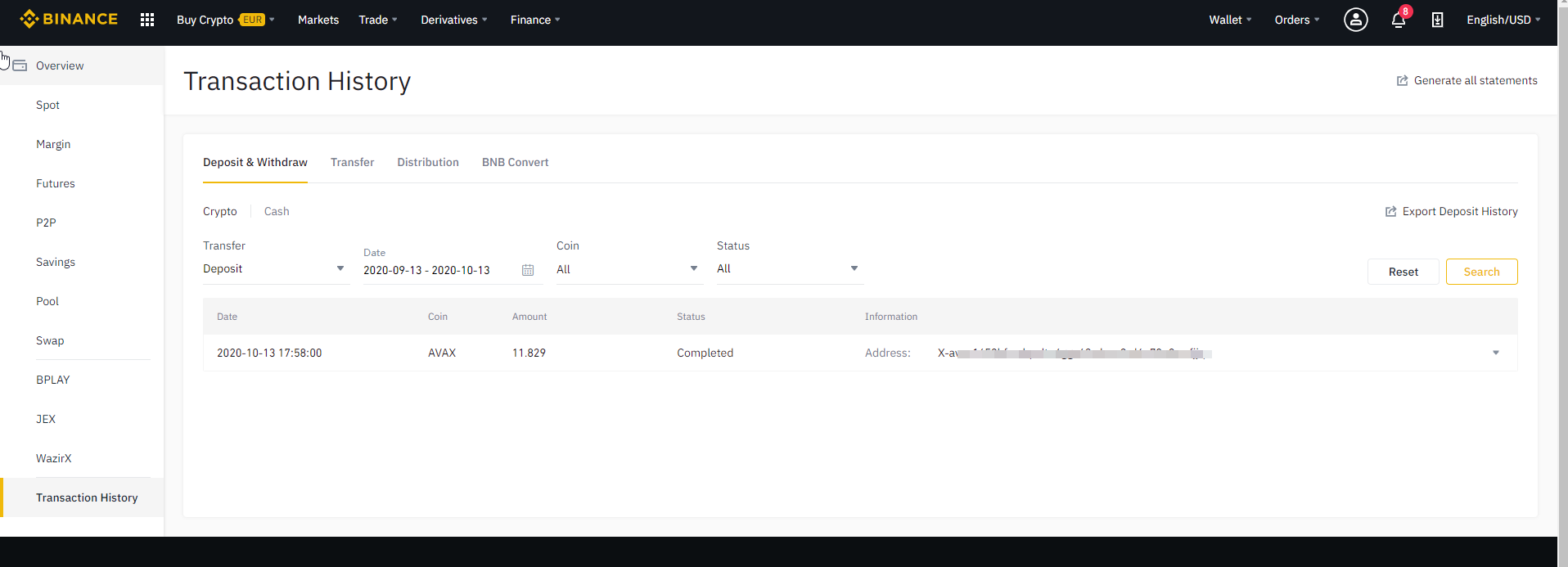Click the Binance logo
Screen dimensions: 1568x567
[x=70, y=19]
